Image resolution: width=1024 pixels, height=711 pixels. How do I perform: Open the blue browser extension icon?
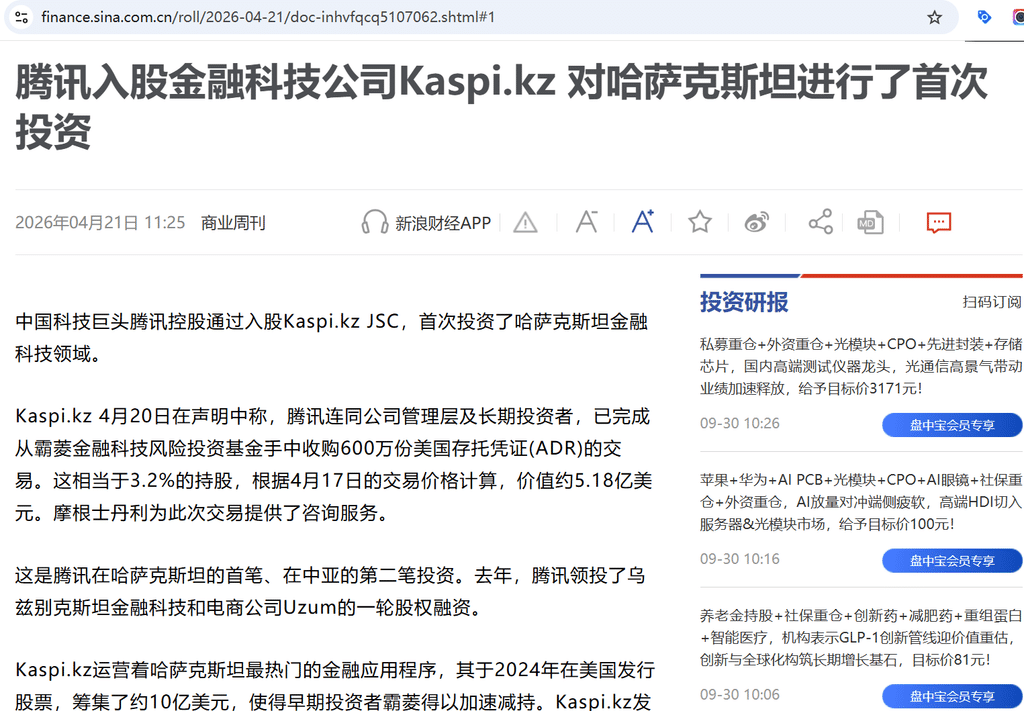[984, 17]
